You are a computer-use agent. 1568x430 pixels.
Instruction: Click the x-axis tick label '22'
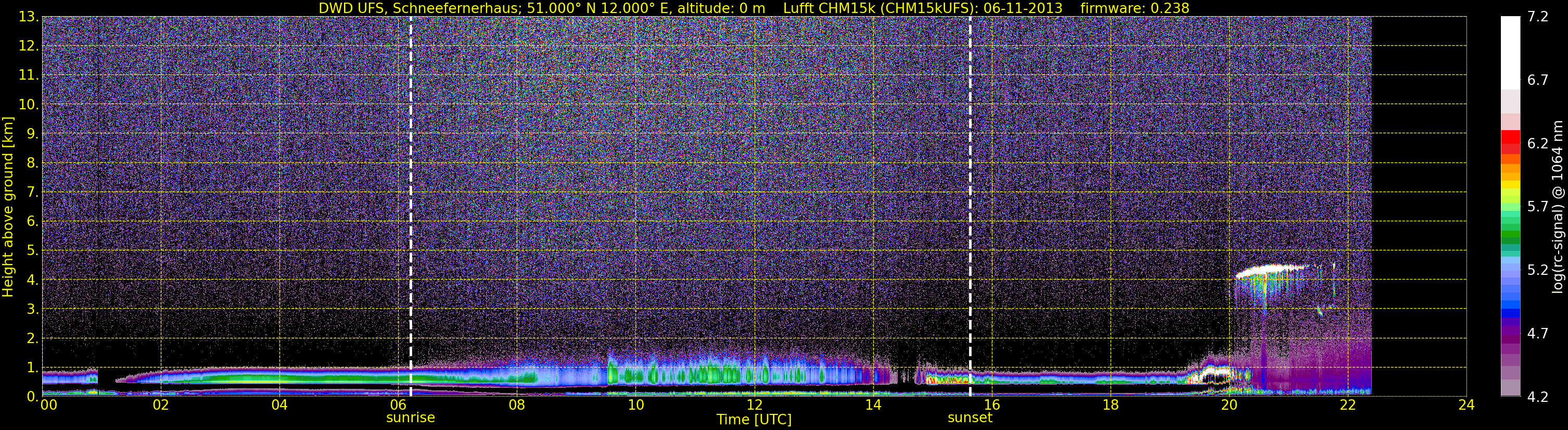pyautogui.click(x=1348, y=405)
